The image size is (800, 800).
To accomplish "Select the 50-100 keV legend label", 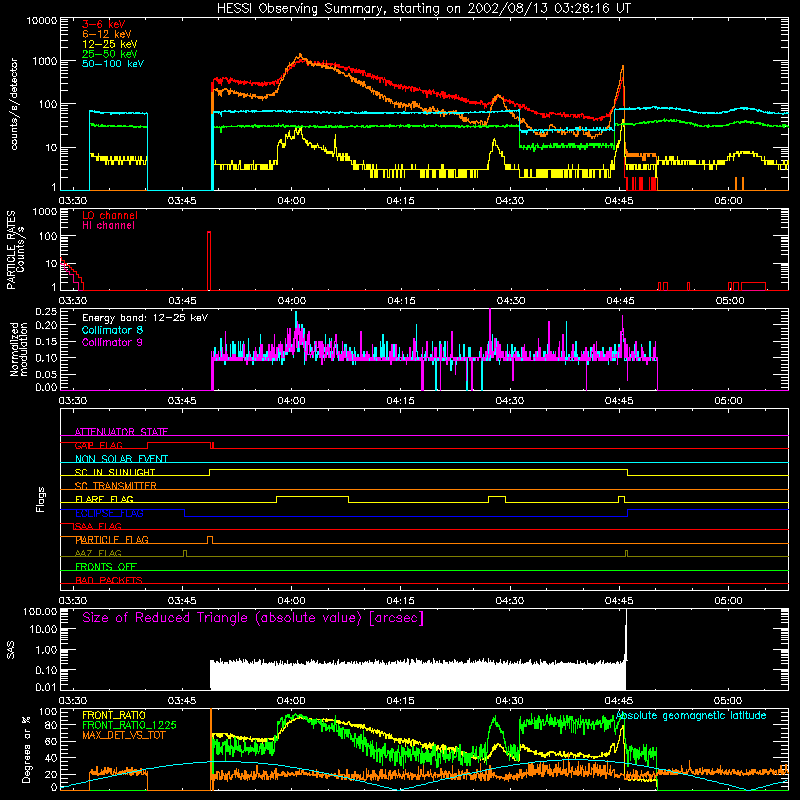I will [113, 64].
